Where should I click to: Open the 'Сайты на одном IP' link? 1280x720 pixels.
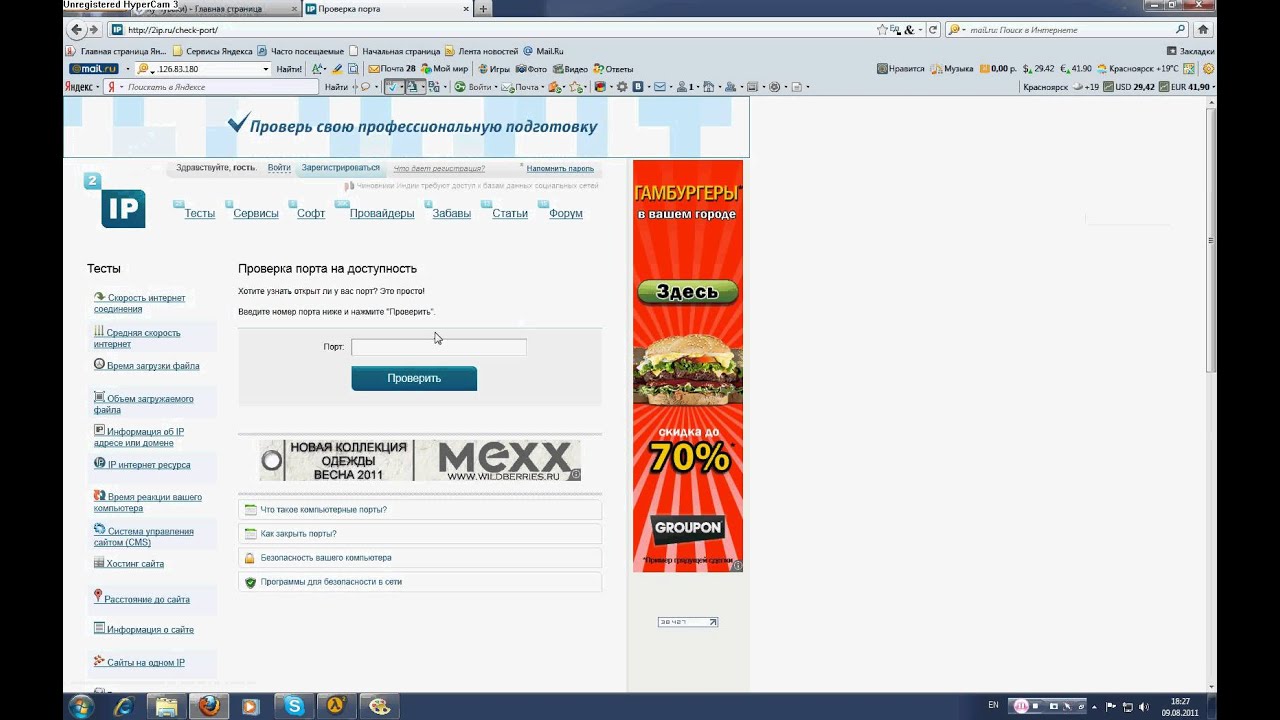(x=139, y=662)
